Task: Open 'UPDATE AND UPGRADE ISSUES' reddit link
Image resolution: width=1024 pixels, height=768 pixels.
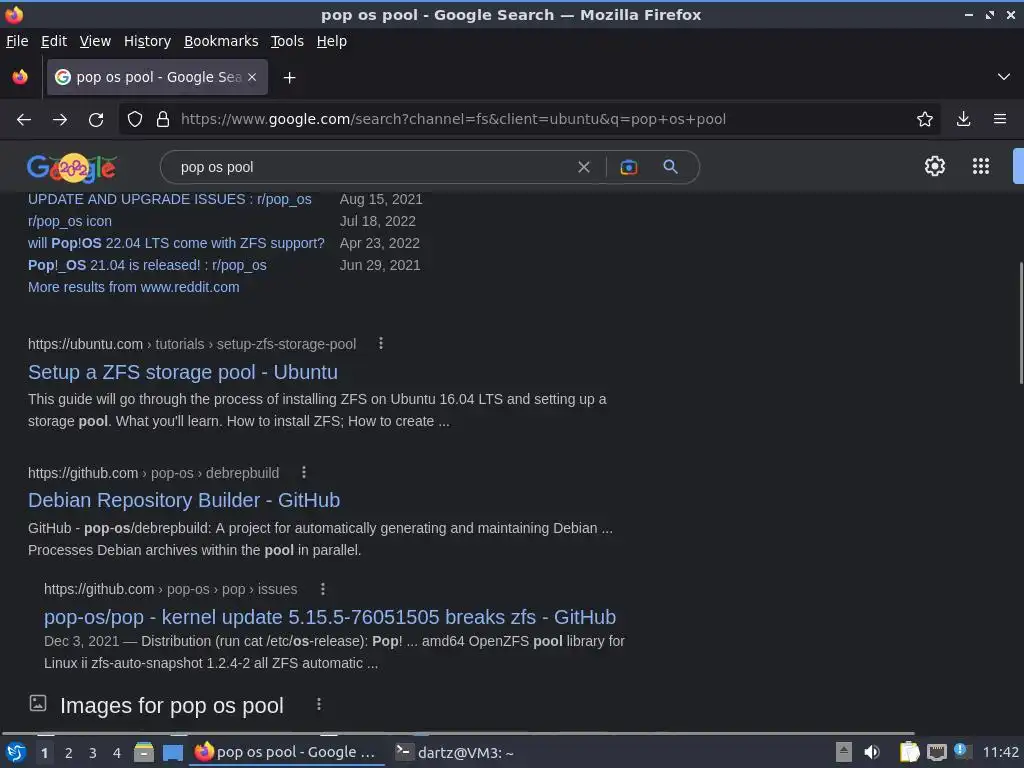Action: 170,199
